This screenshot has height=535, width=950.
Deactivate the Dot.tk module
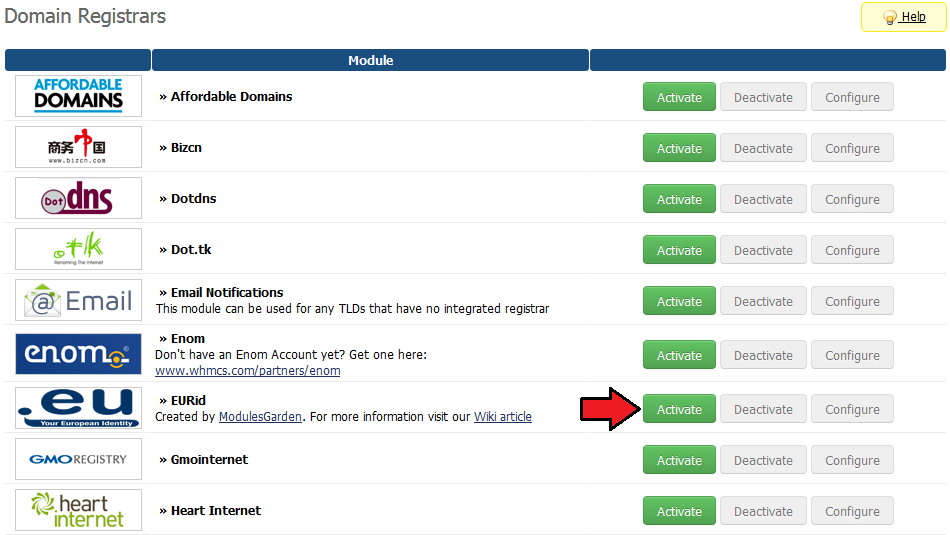click(763, 250)
